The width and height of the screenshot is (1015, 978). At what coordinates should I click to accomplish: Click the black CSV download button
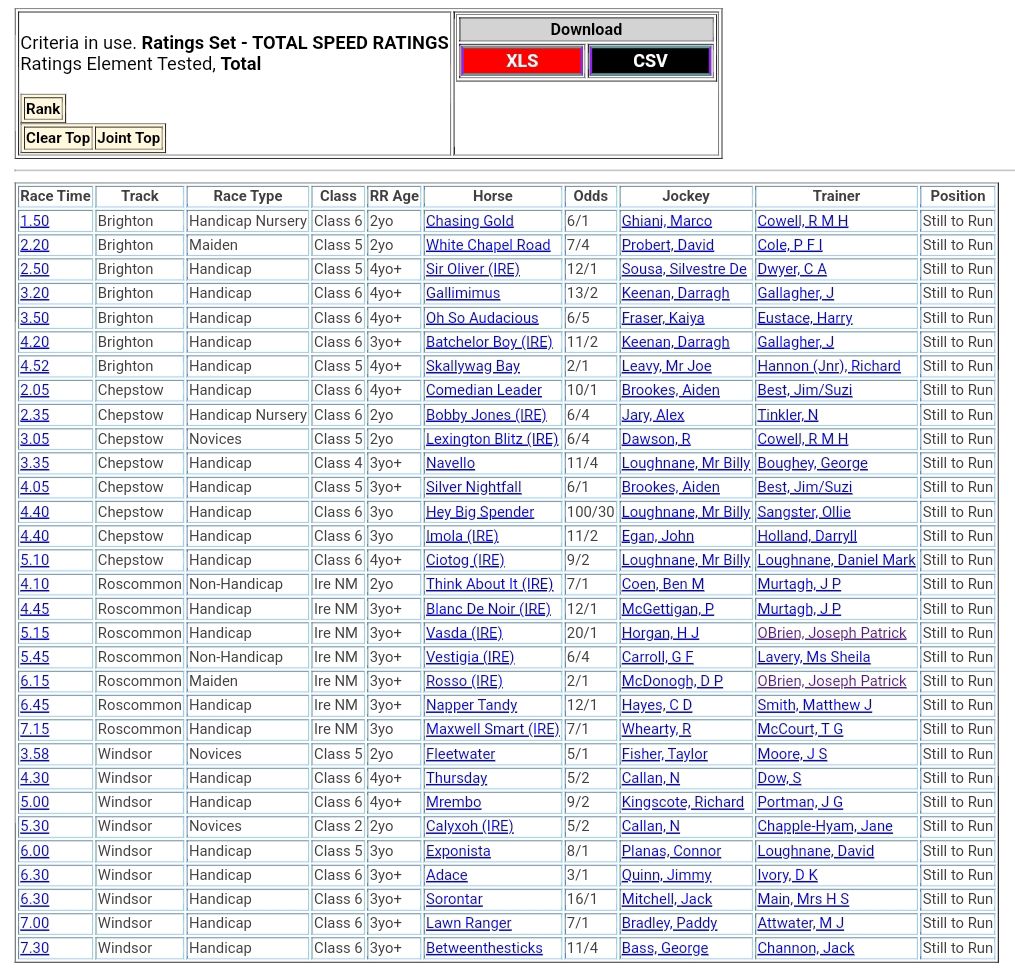pyautogui.click(x=650, y=61)
